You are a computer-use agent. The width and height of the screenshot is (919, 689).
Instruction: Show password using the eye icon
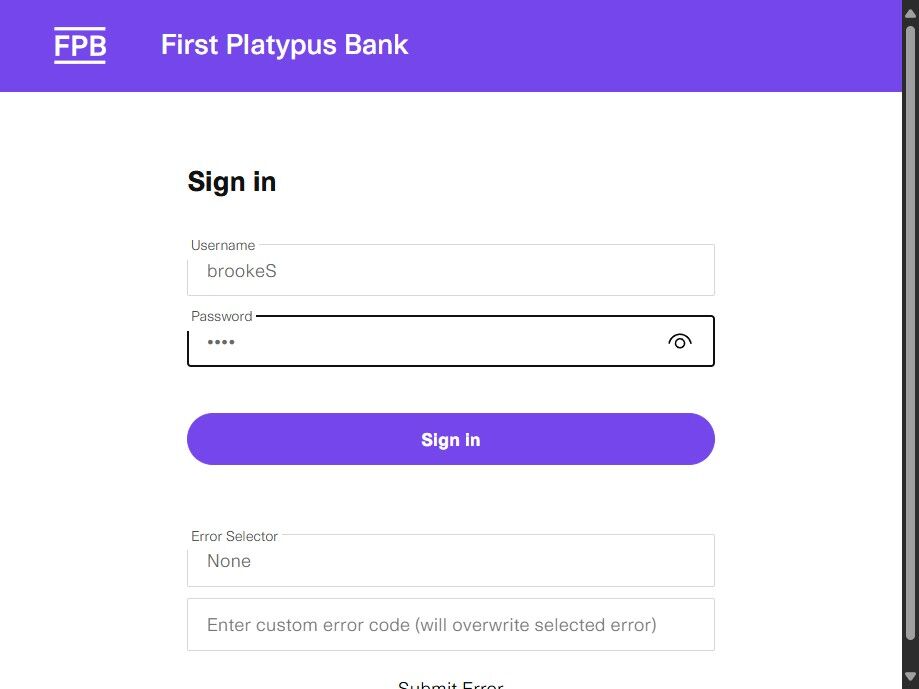click(679, 342)
